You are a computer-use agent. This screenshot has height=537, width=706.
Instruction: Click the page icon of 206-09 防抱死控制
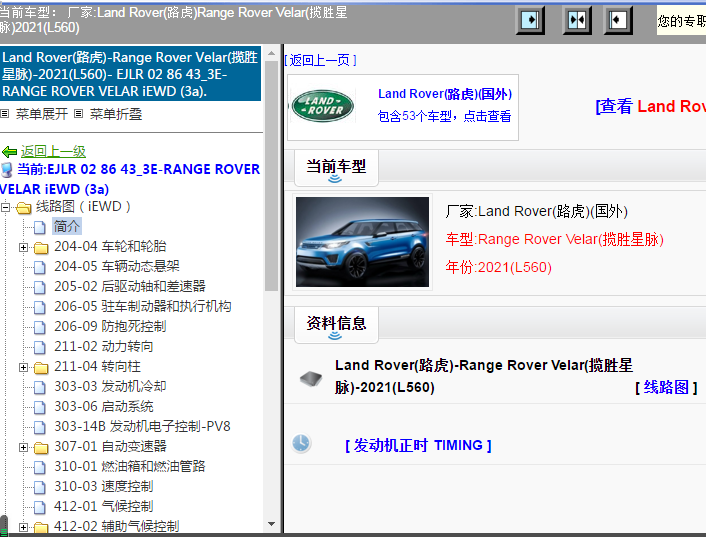pos(40,327)
